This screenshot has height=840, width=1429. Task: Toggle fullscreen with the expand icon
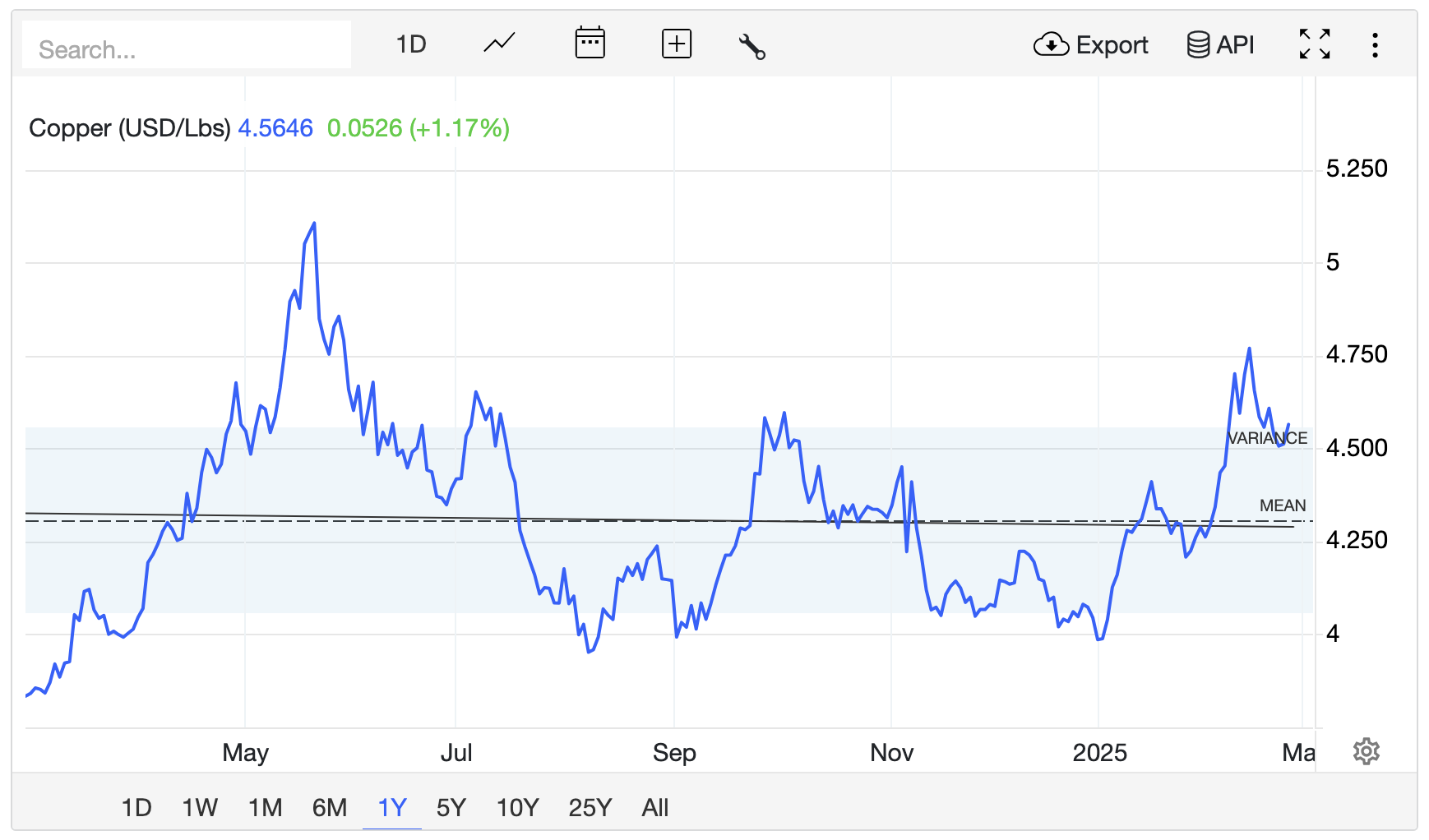point(1315,44)
